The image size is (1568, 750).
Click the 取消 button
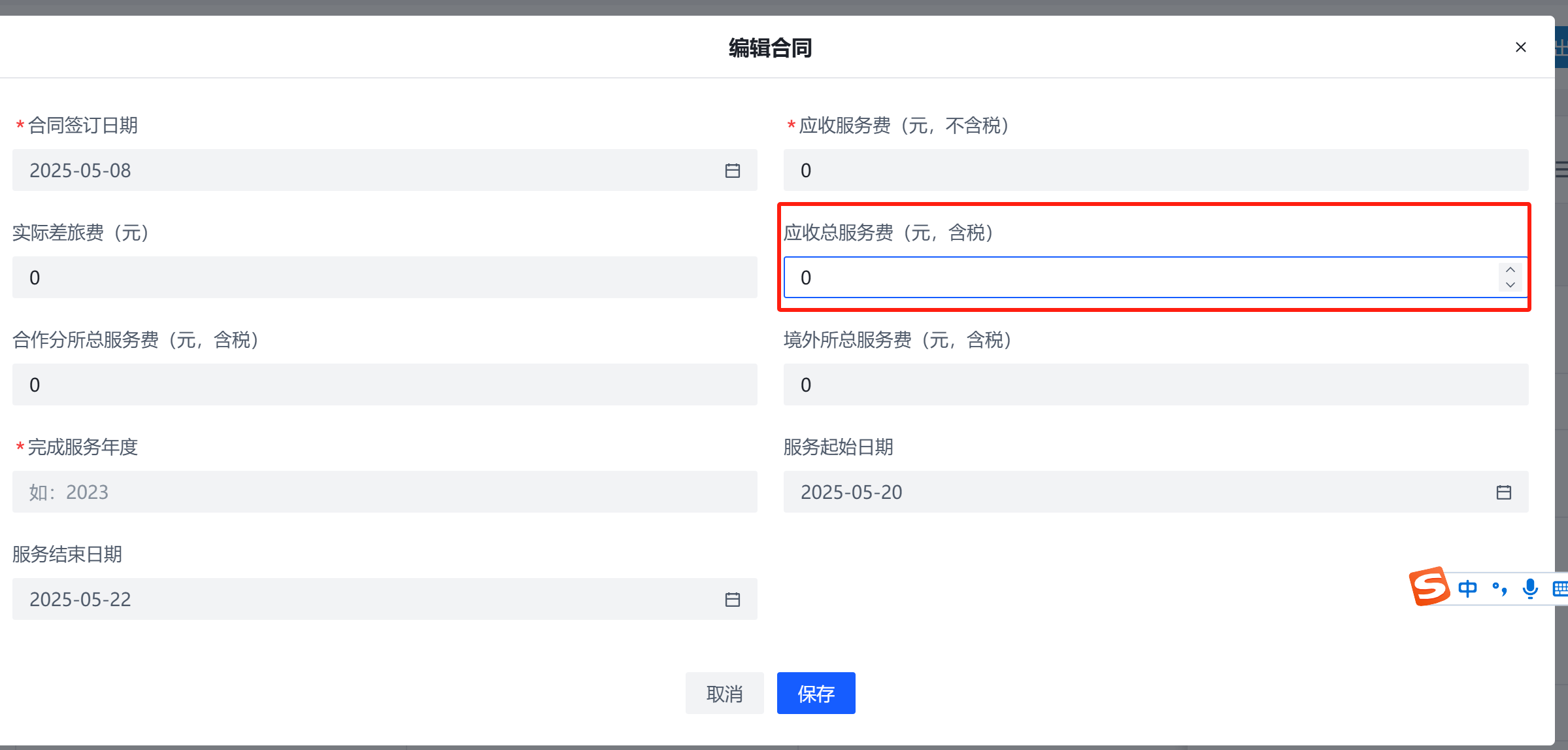(x=724, y=693)
